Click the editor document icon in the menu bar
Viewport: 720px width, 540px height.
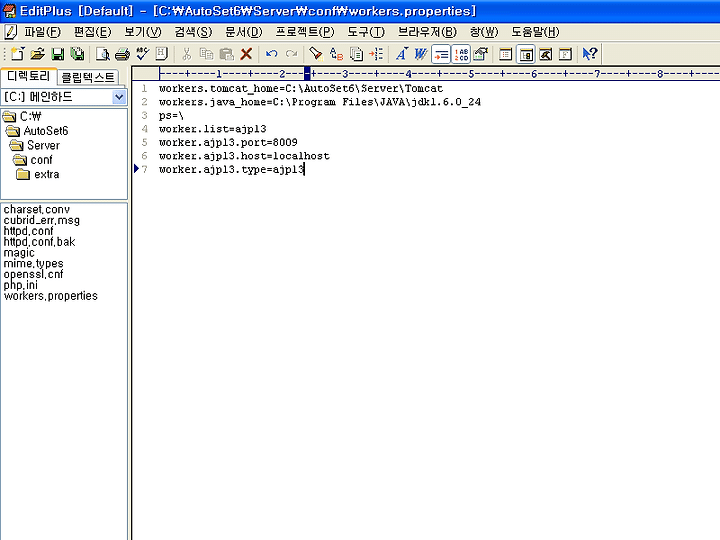(11, 32)
